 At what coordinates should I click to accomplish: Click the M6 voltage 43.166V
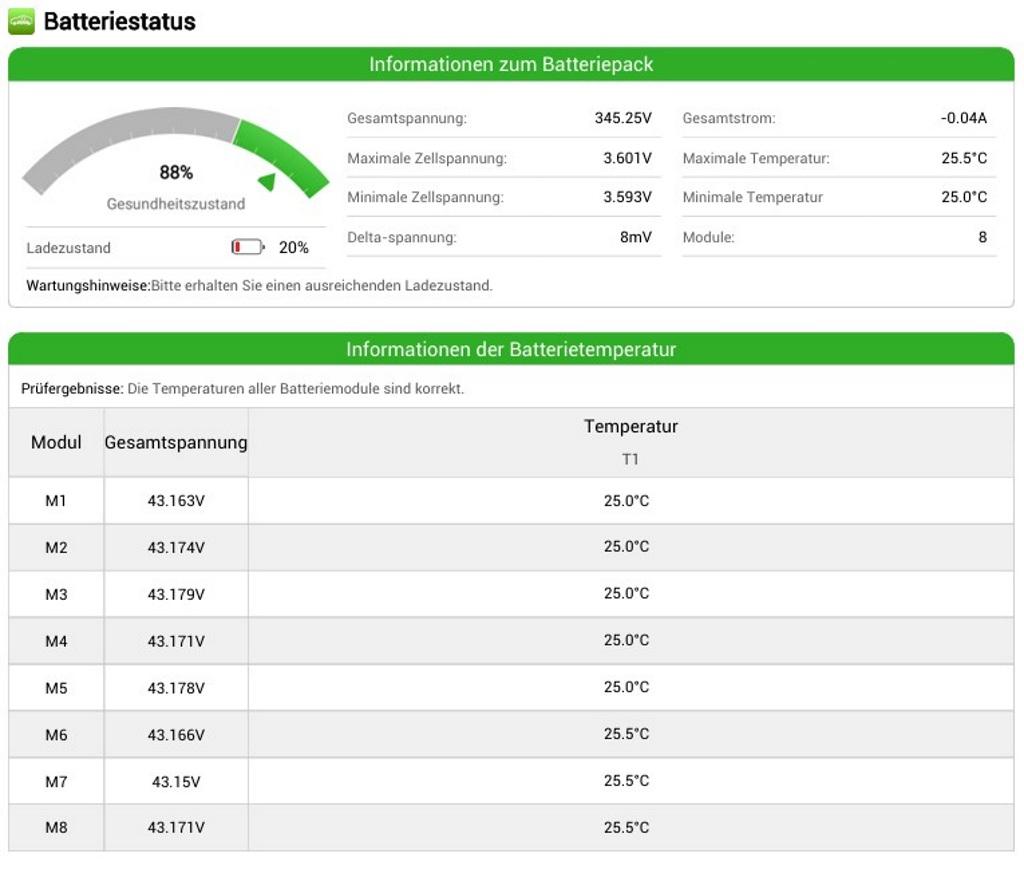point(176,735)
